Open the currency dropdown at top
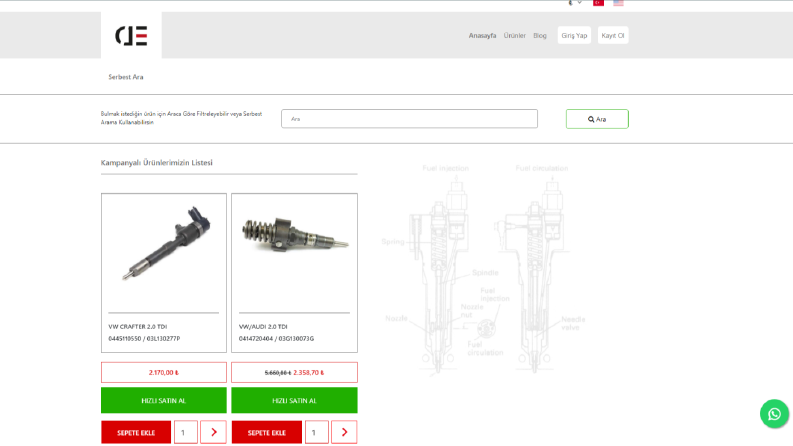793x446 pixels. pyautogui.click(x=575, y=3)
